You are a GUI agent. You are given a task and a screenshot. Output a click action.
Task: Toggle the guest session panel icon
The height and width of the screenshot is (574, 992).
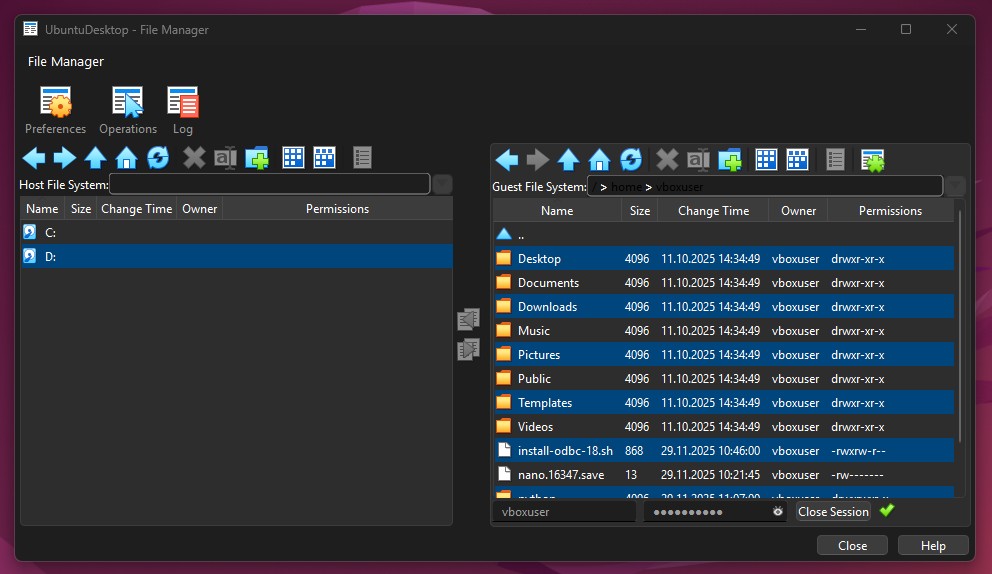coord(872,160)
